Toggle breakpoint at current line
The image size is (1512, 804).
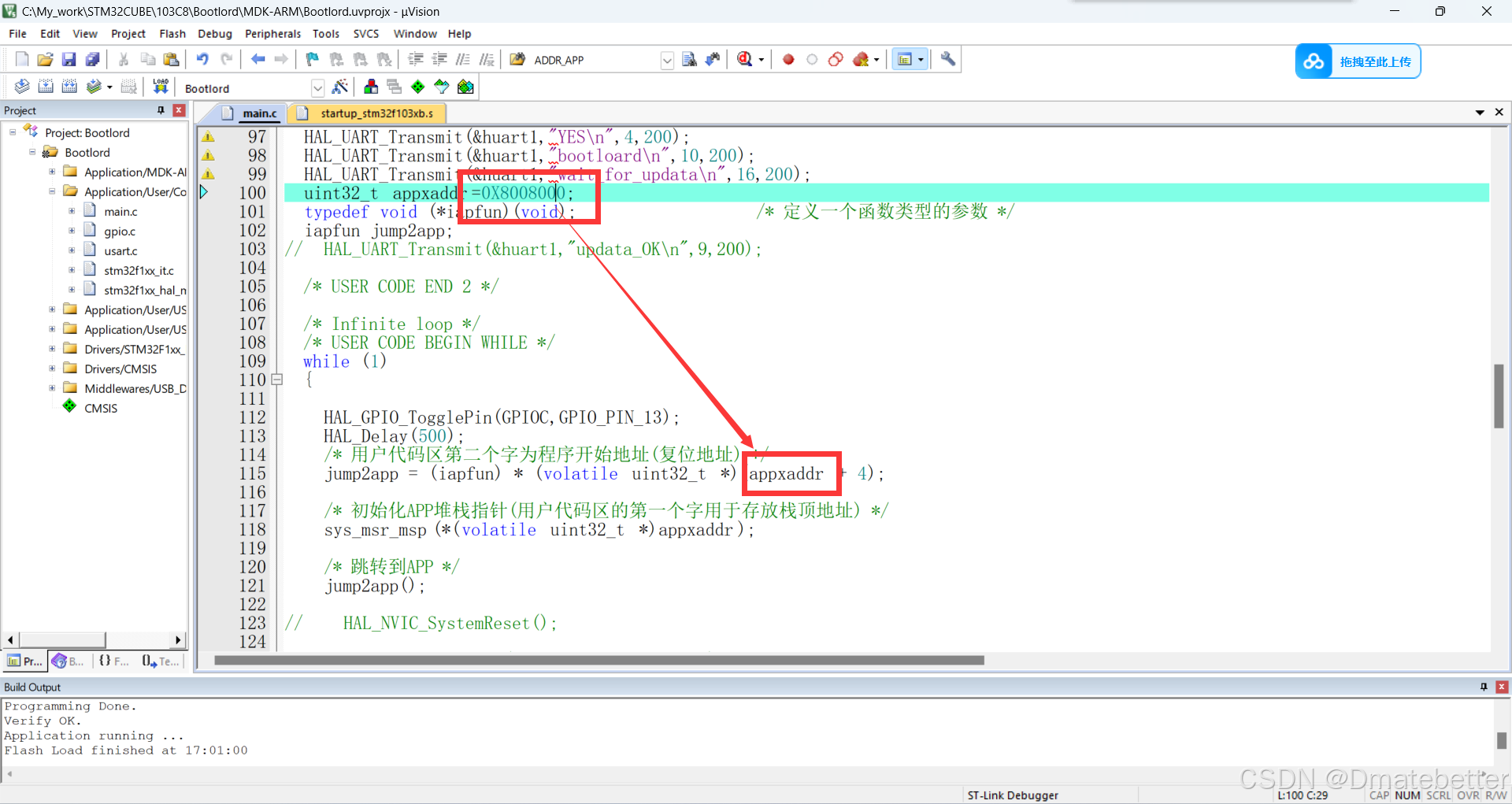[787, 59]
